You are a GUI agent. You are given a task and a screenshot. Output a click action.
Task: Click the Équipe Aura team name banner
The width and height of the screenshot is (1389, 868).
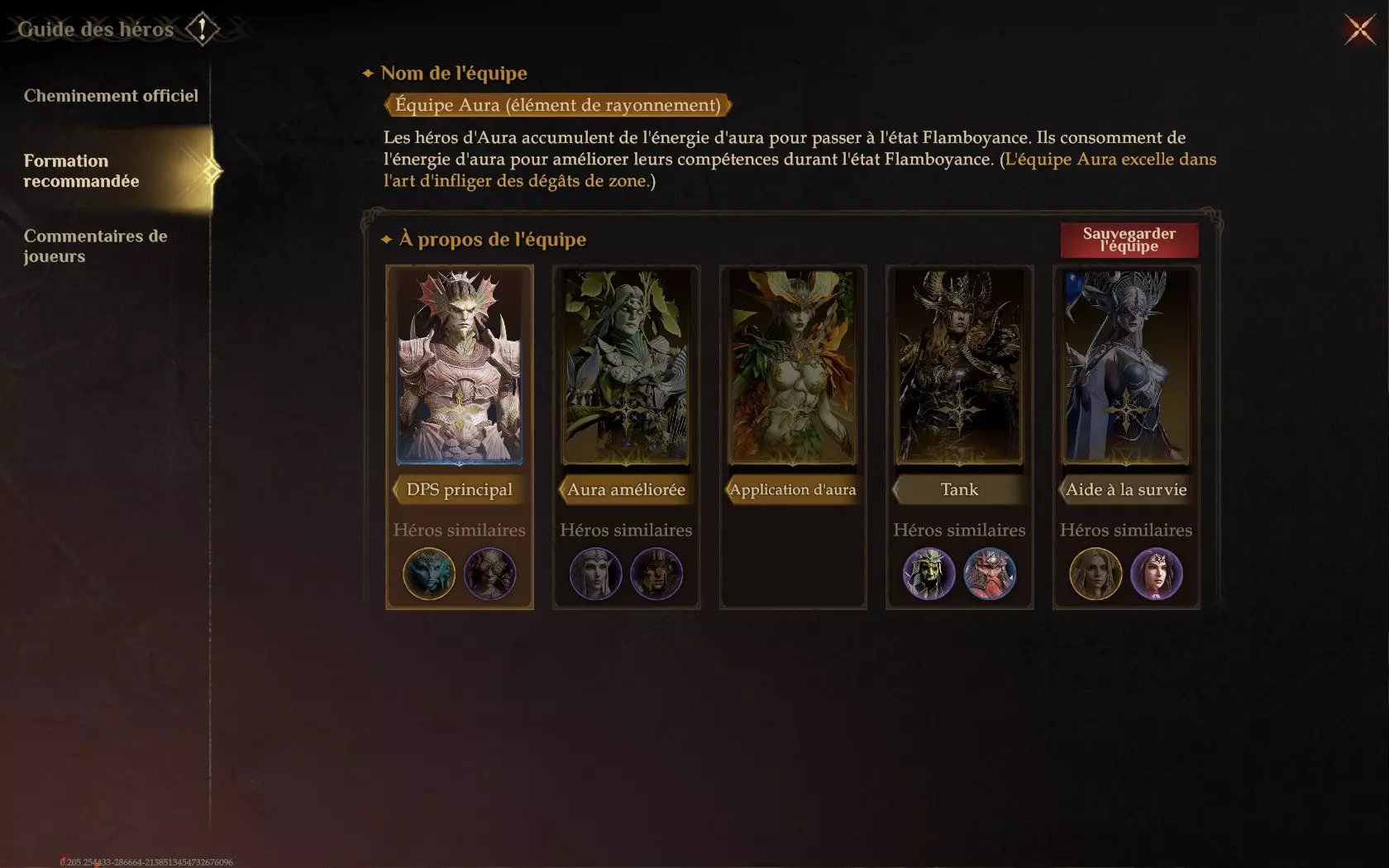pyautogui.click(x=558, y=105)
